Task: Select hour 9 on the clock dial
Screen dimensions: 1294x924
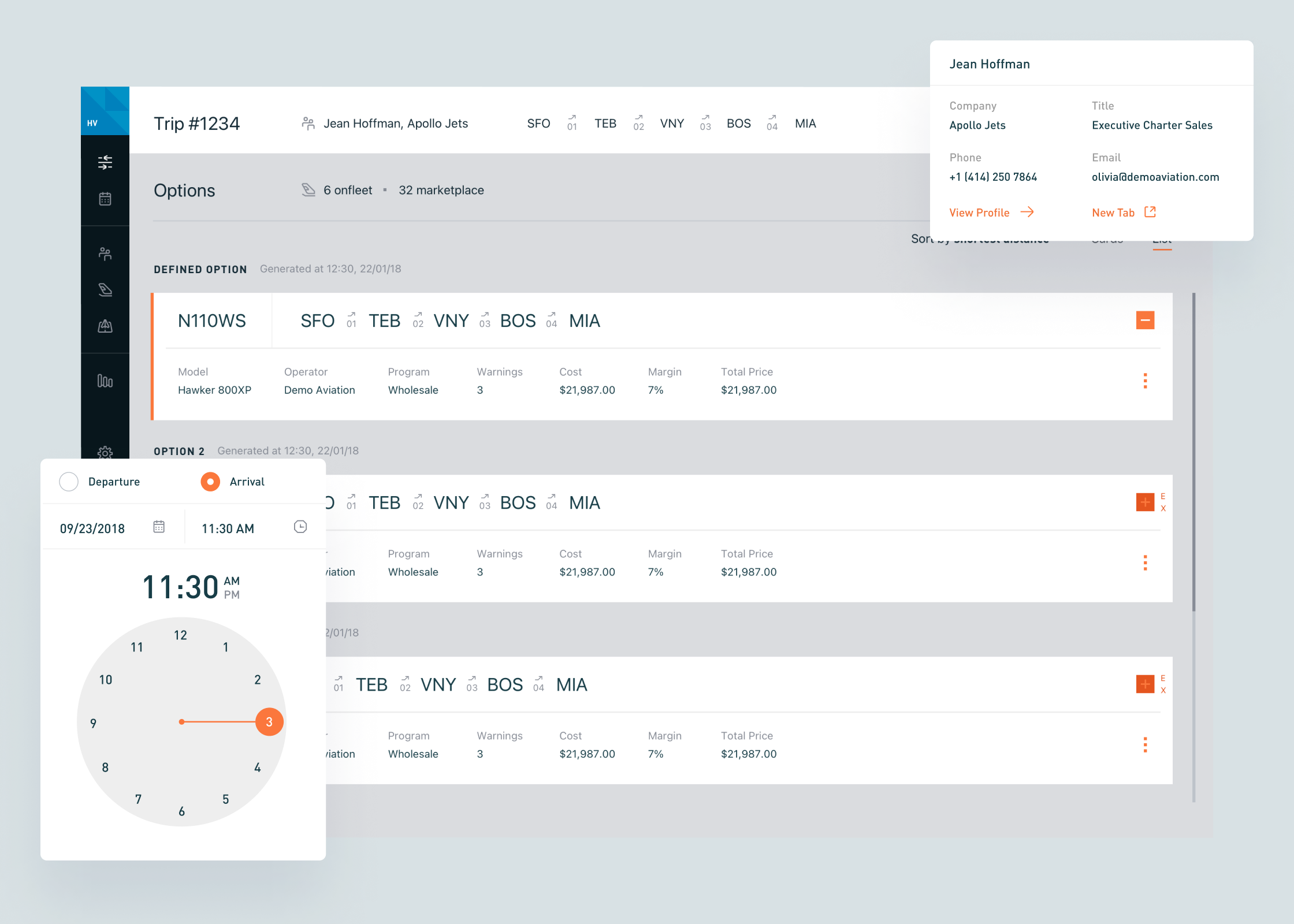Action: (x=94, y=724)
